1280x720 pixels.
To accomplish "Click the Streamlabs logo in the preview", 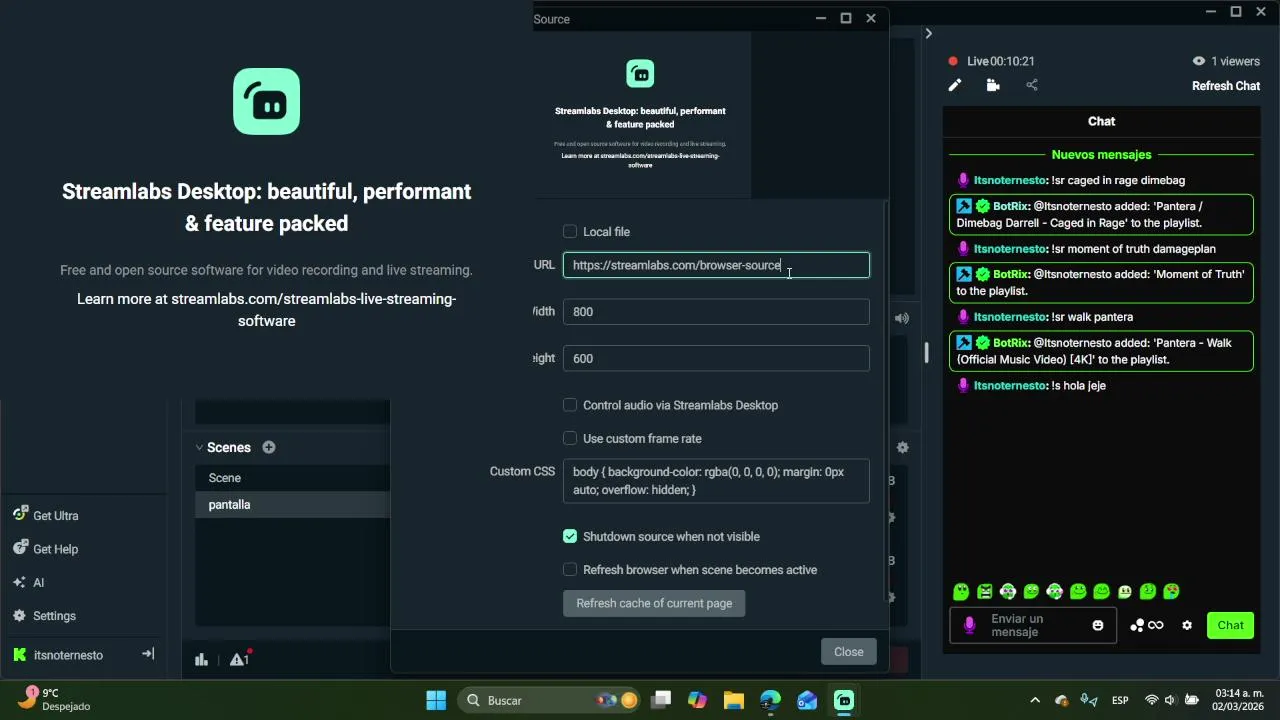I will coord(640,74).
